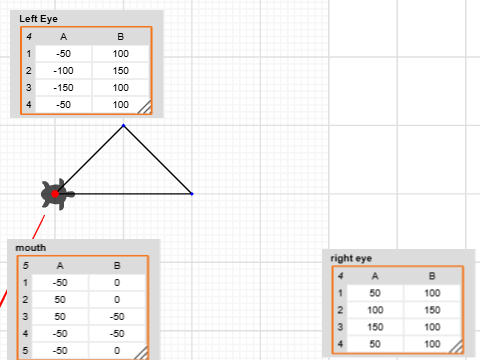Click column A header in mouth table
Screen dimensions: 480x360
[x=60, y=266]
